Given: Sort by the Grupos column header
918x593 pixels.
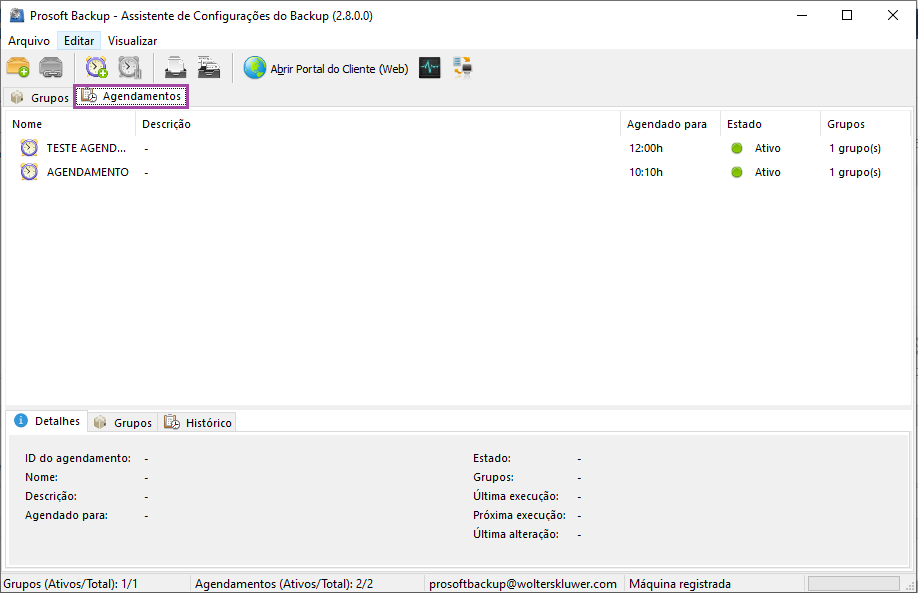Looking at the screenshot, I should [865, 124].
